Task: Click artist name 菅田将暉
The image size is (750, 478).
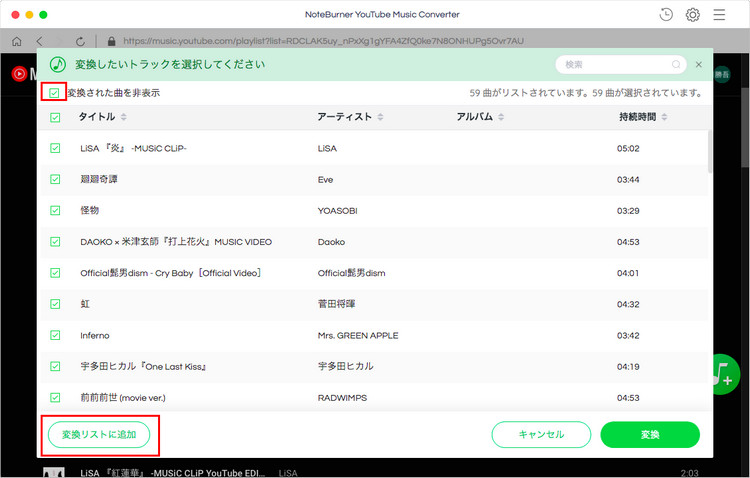Action: pos(336,304)
